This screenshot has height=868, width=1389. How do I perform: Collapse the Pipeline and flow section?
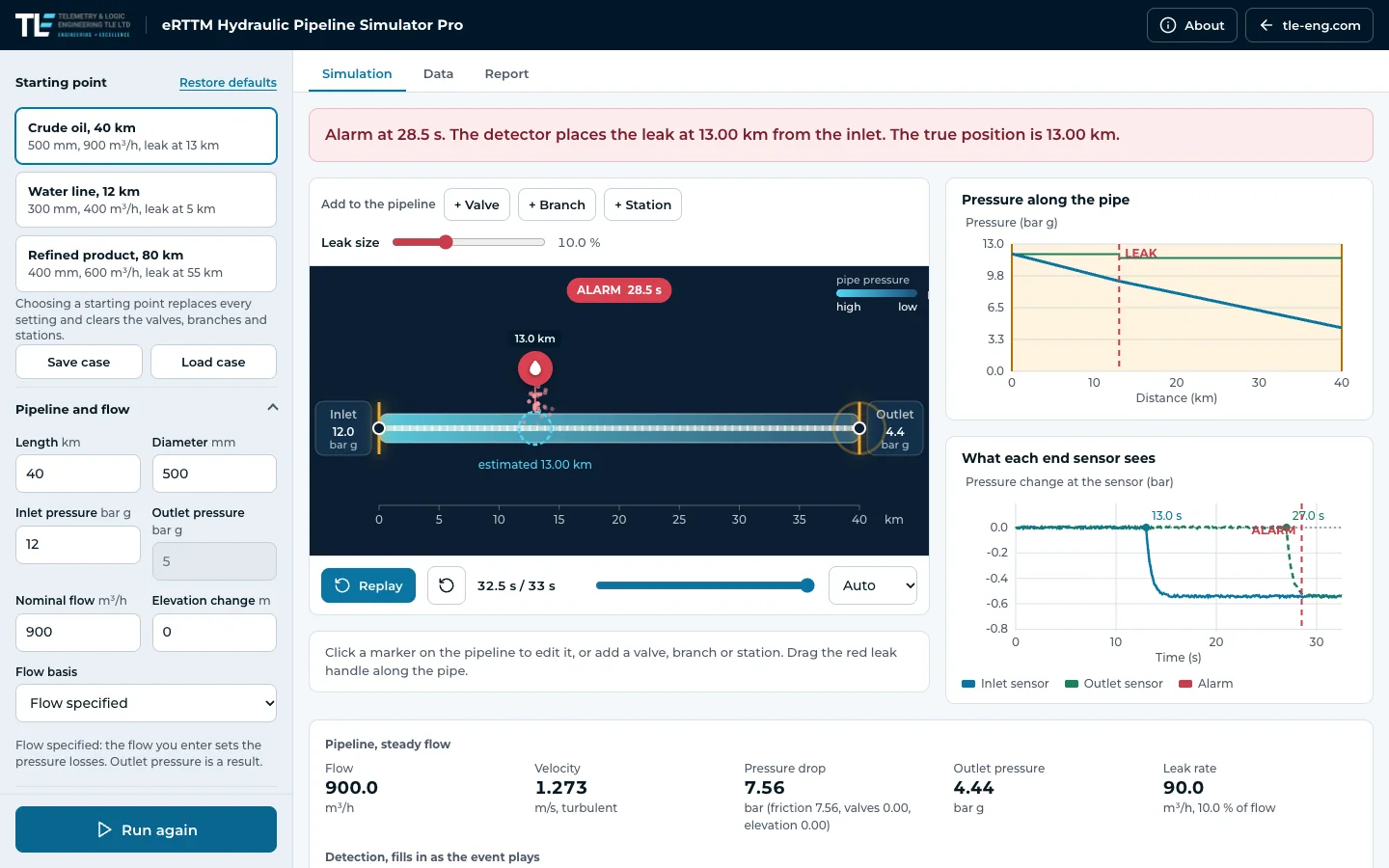[273, 408]
